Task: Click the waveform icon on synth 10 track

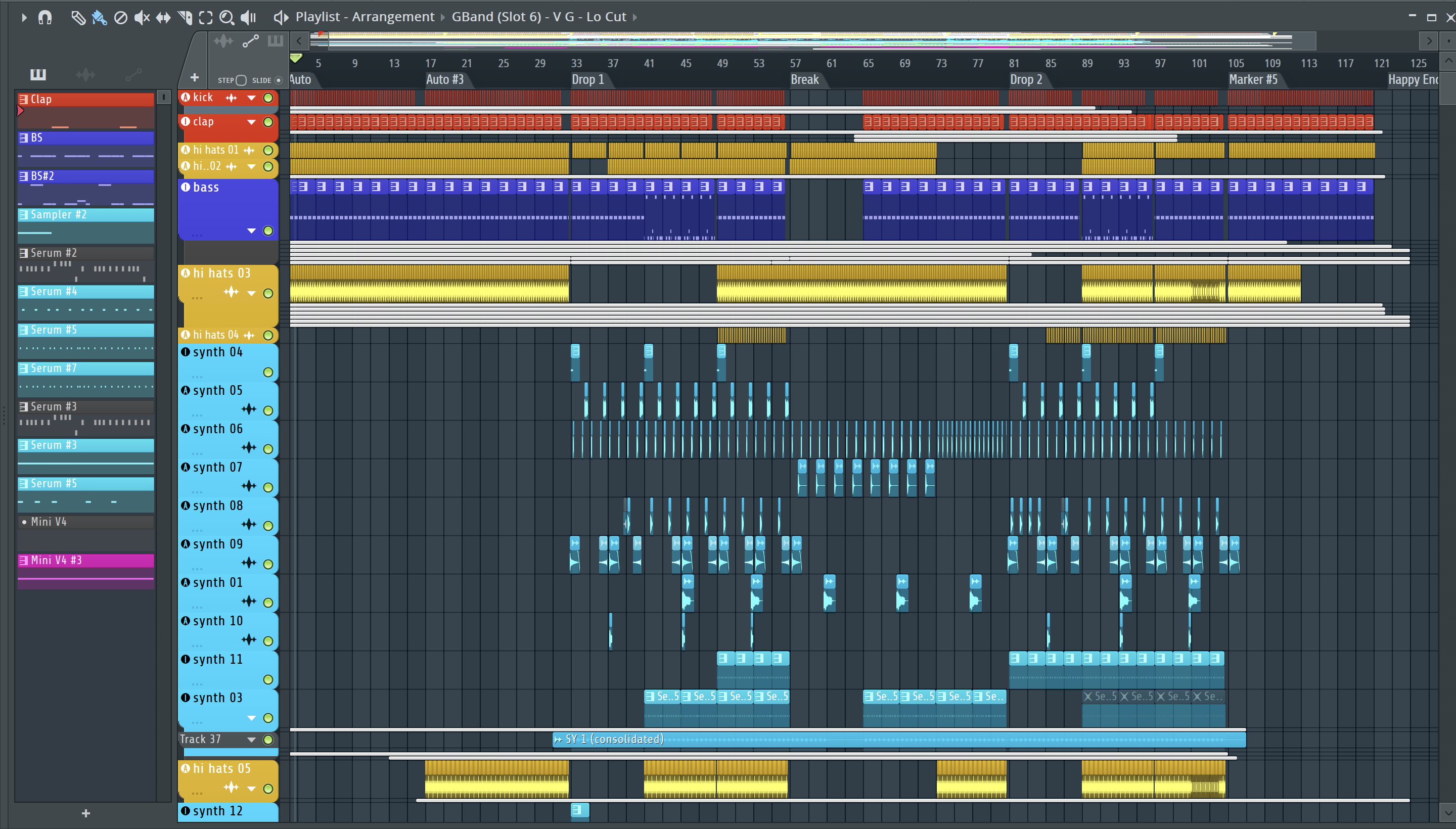Action: click(x=249, y=639)
